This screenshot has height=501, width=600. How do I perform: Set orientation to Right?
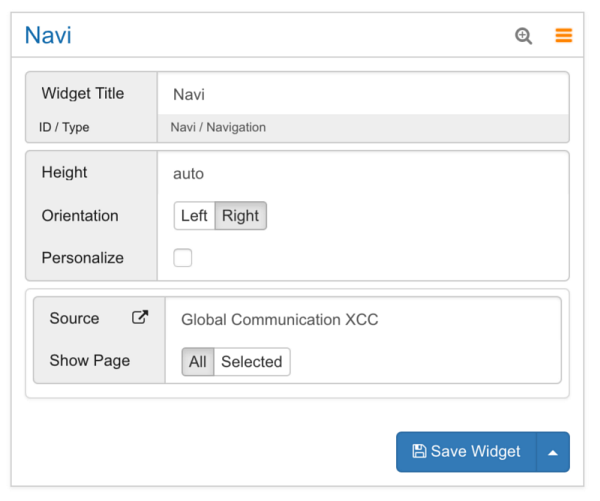coord(241,216)
